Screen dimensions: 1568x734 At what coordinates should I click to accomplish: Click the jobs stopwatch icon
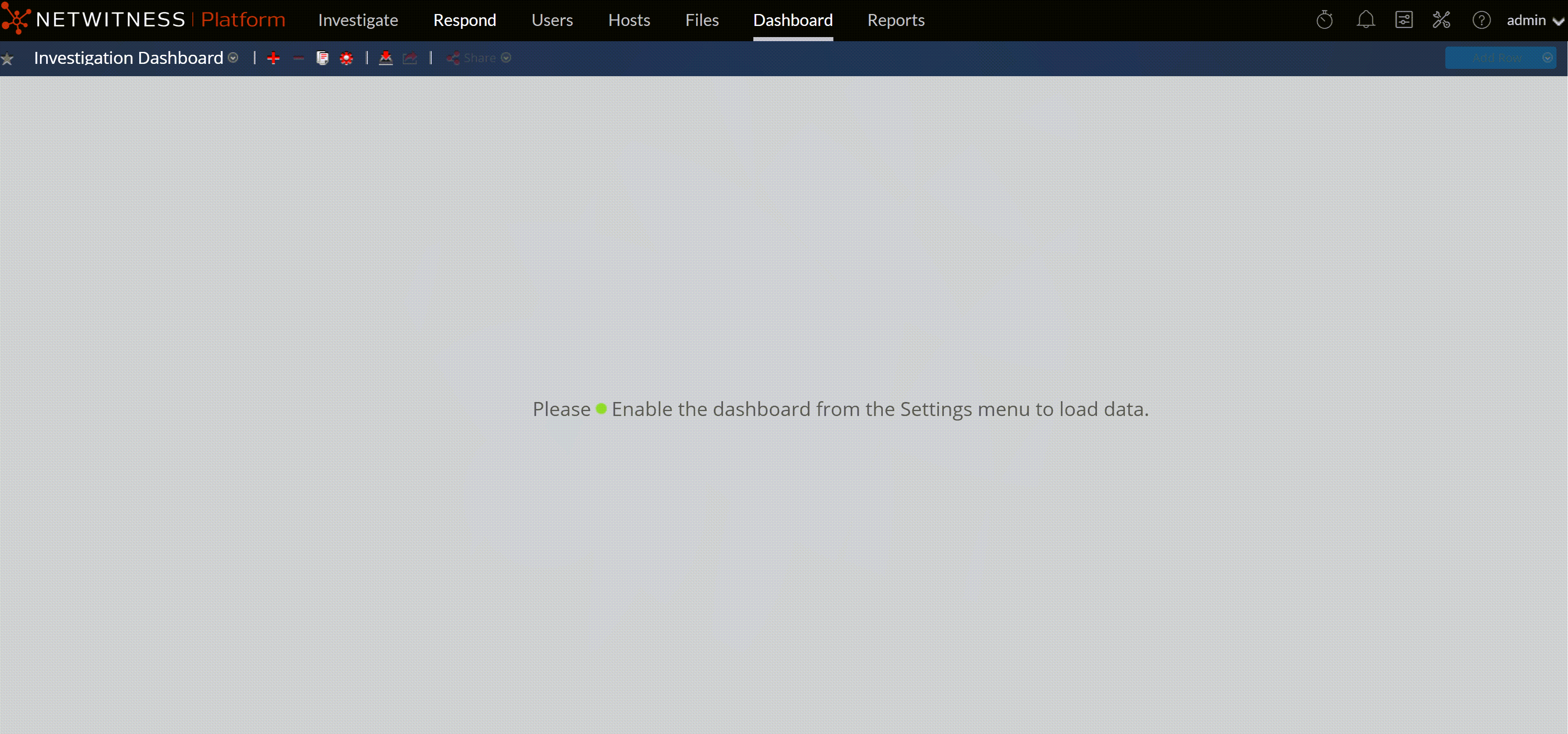coord(1325,20)
